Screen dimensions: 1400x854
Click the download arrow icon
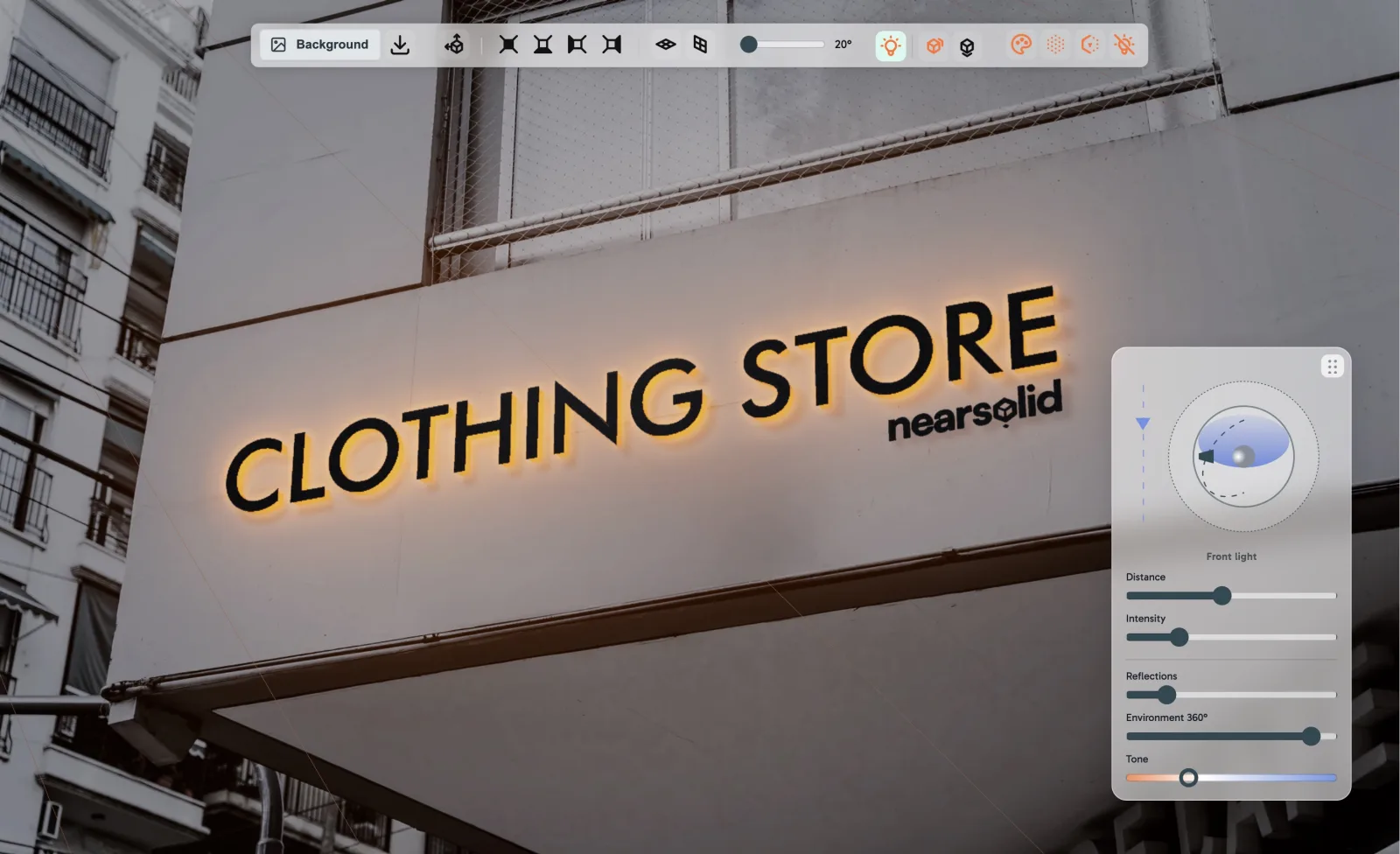pyautogui.click(x=400, y=45)
